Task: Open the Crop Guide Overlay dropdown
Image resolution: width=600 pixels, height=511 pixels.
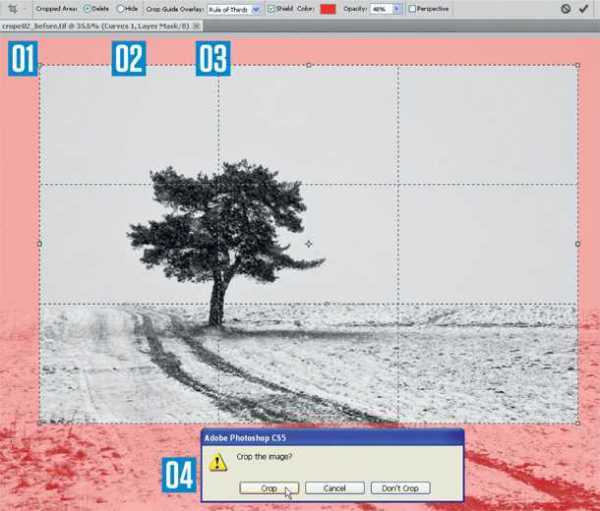Action: (x=256, y=8)
